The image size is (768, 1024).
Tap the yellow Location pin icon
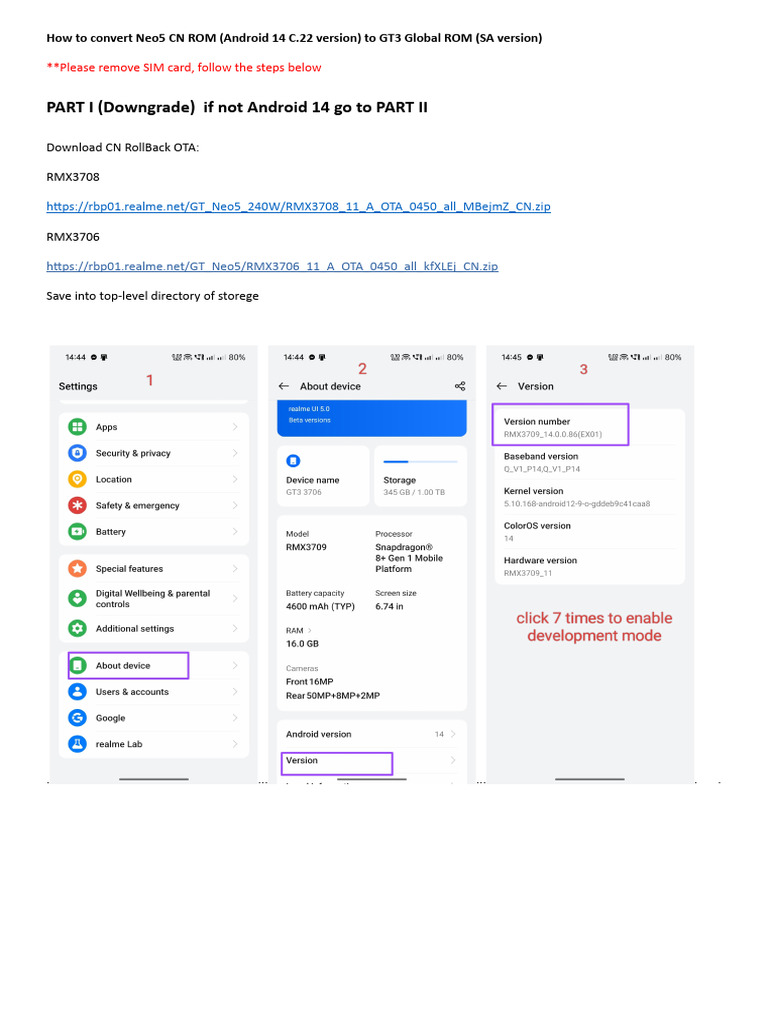(x=78, y=479)
